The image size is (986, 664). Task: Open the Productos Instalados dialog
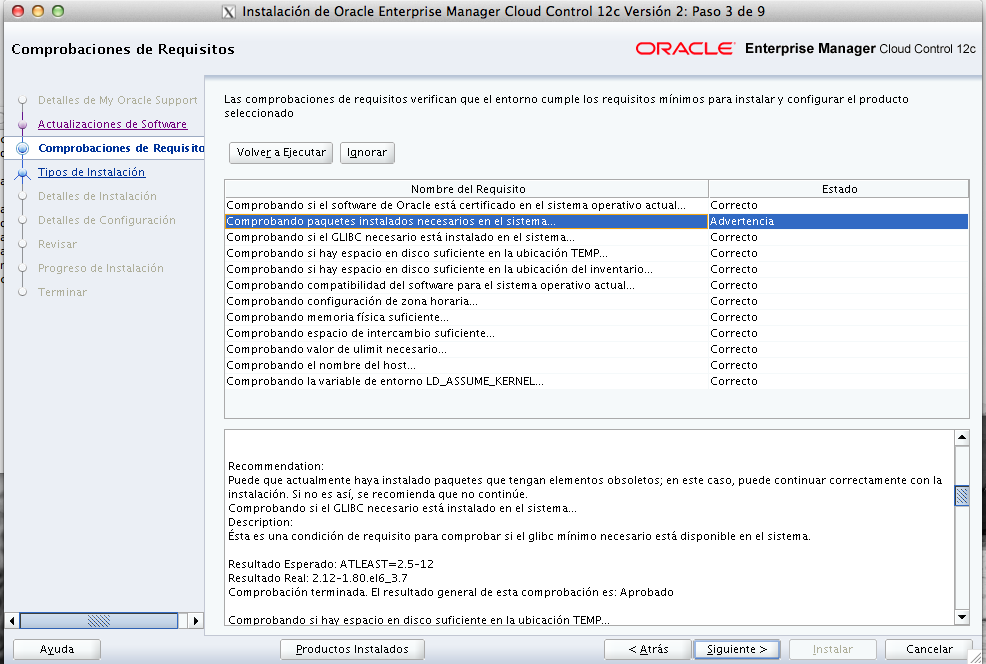click(352, 649)
